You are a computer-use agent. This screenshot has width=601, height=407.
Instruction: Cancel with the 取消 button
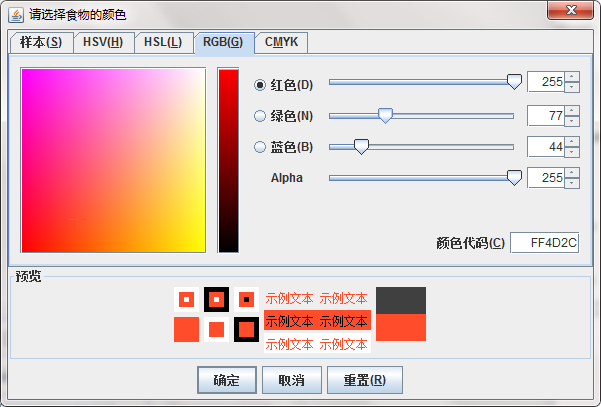pos(292,380)
